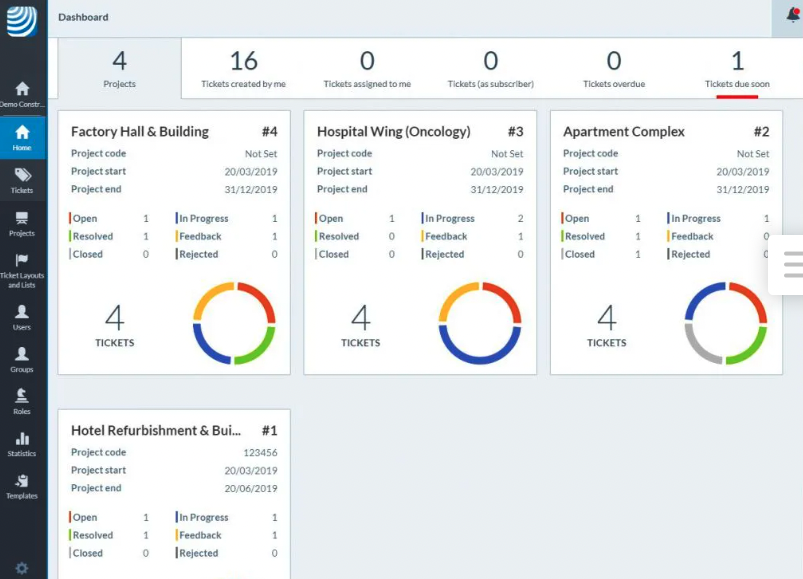View the Statistics page
This screenshot has width=803, height=579.
click(x=22, y=443)
